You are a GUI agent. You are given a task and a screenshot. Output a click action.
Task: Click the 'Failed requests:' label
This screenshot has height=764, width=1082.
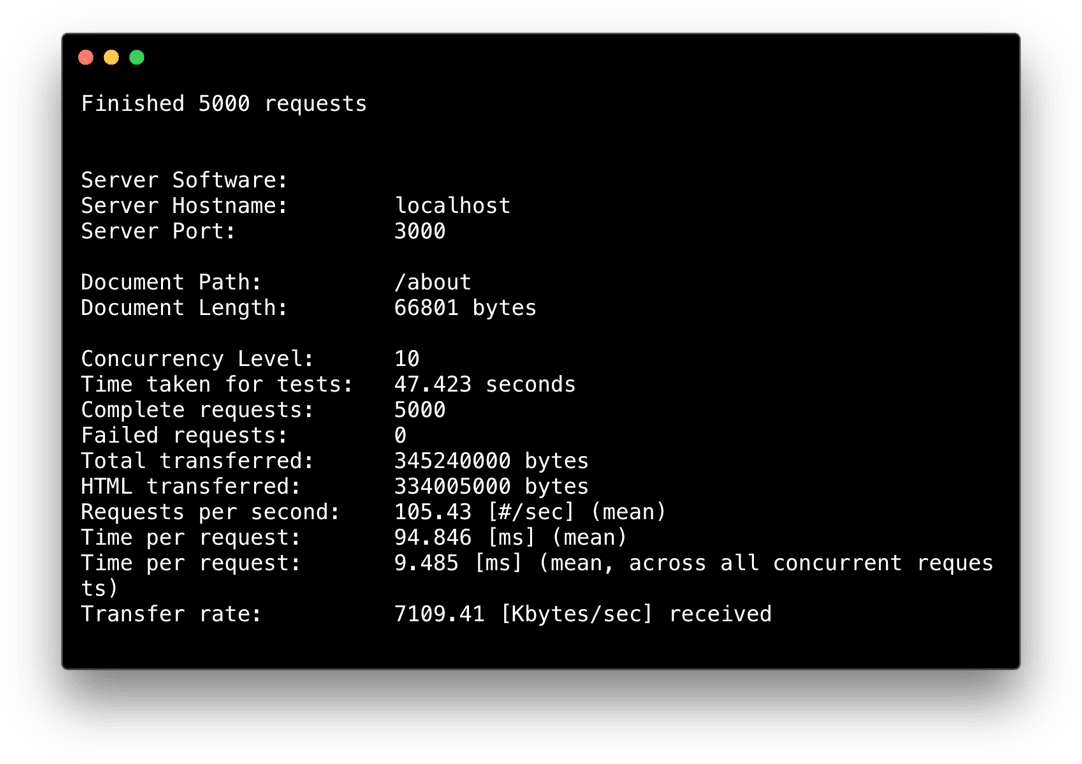(x=184, y=435)
